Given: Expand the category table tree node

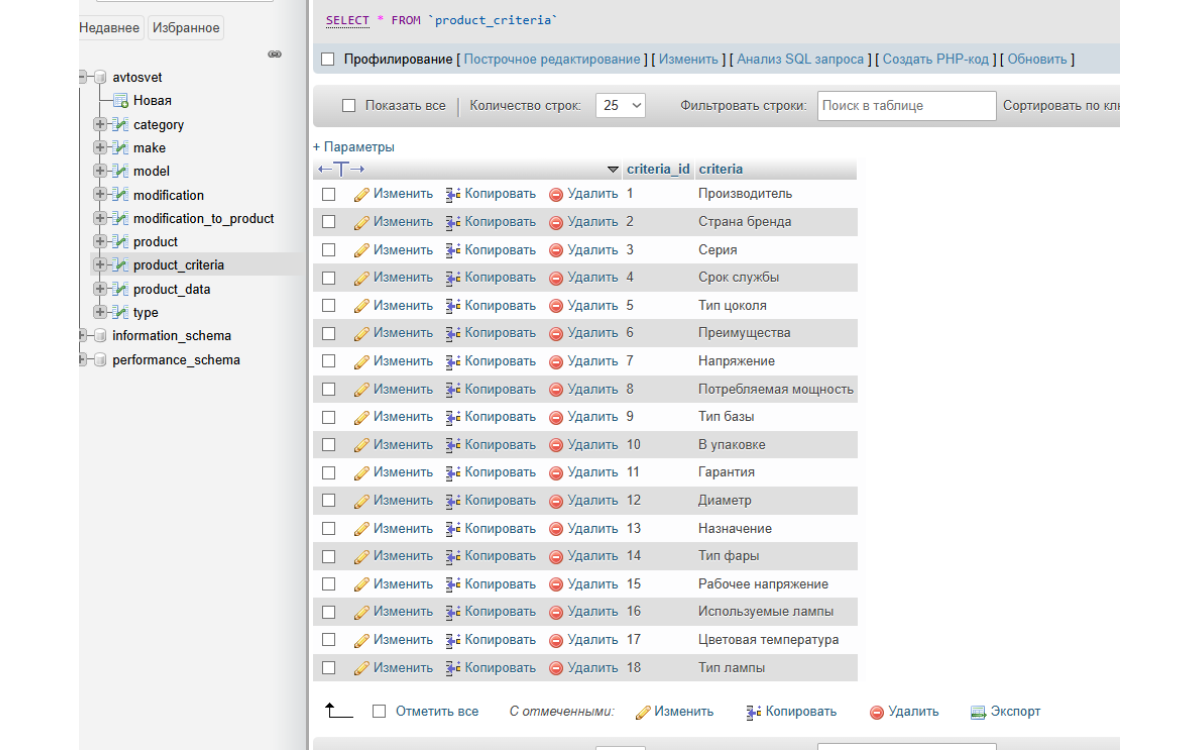Looking at the screenshot, I should (x=99, y=125).
